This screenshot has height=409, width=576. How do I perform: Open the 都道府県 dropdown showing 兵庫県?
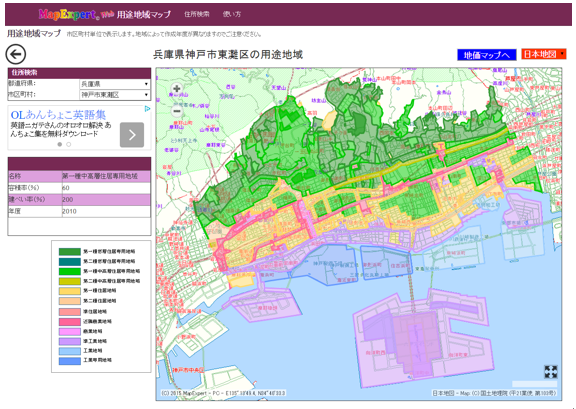(x=115, y=84)
